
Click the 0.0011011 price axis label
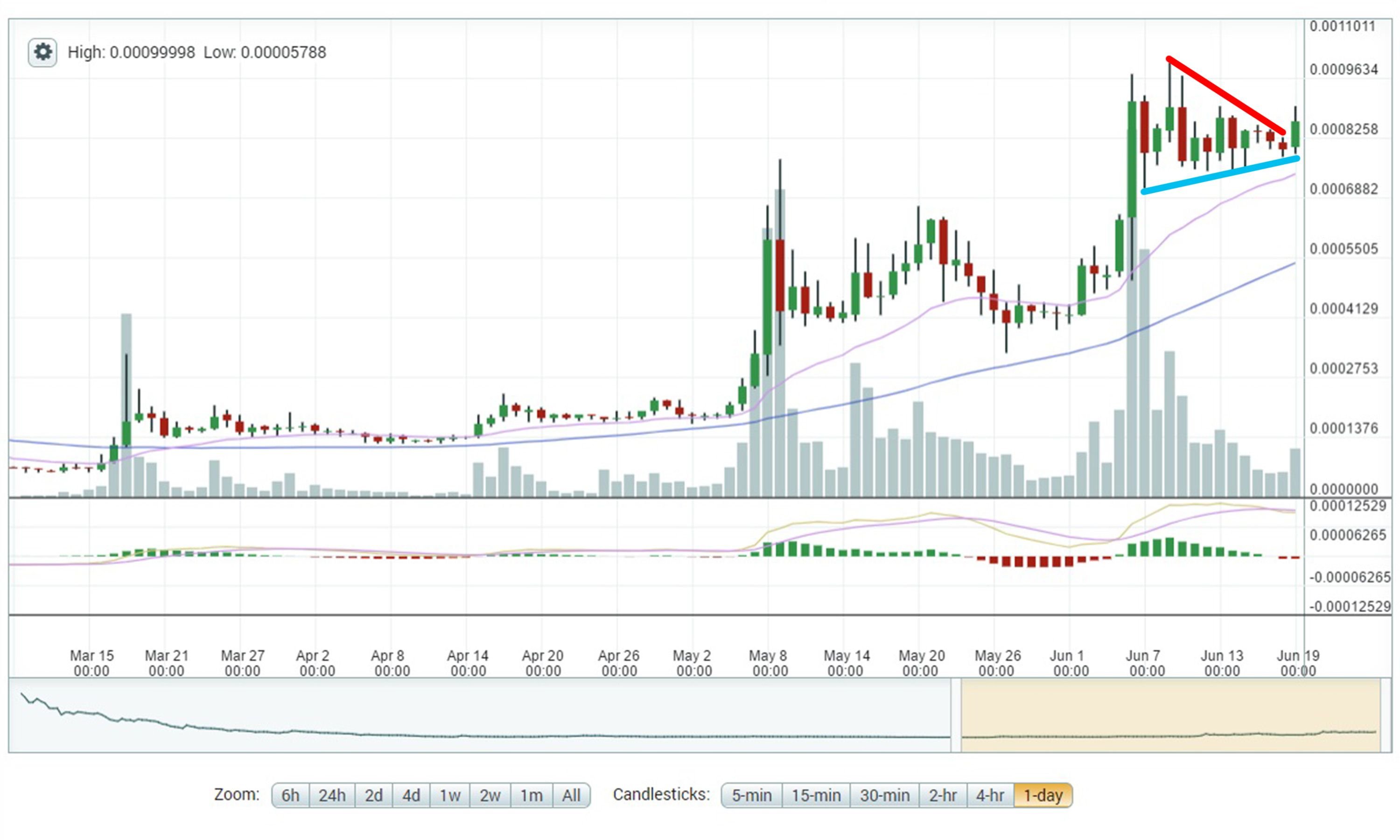click(1342, 27)
